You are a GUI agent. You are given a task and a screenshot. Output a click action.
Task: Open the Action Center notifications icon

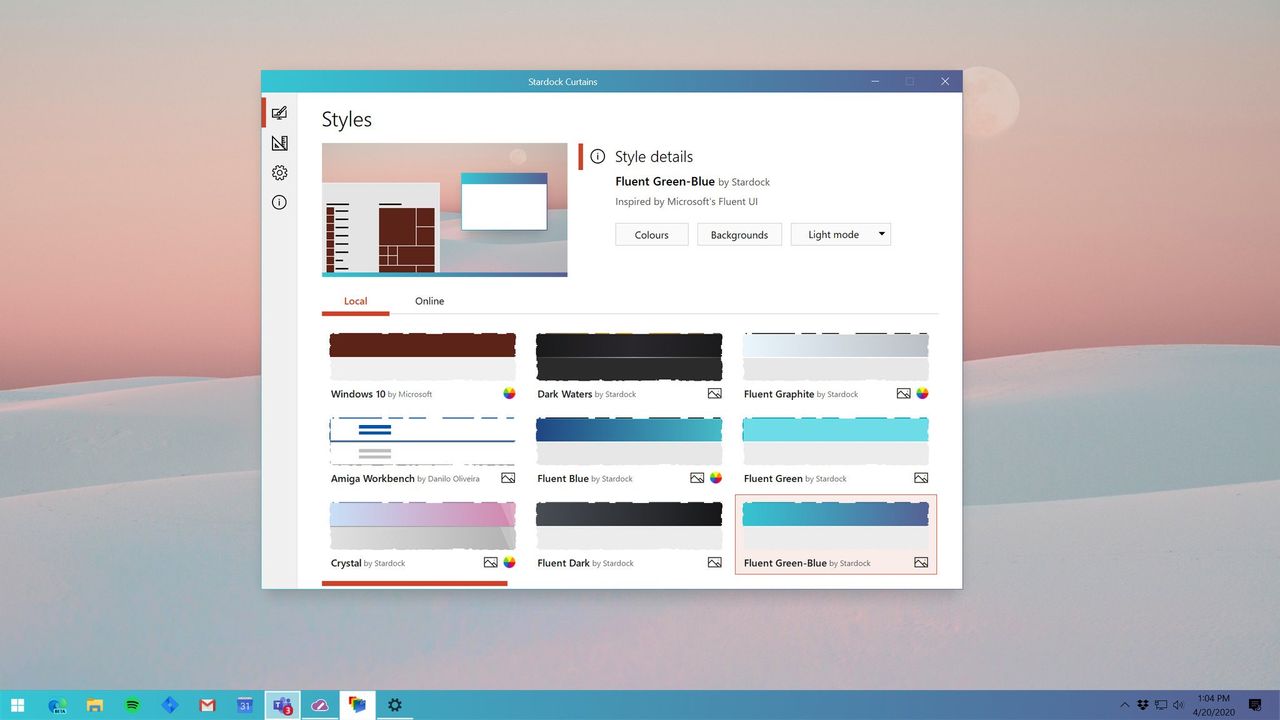click(x=1255, y=705)
